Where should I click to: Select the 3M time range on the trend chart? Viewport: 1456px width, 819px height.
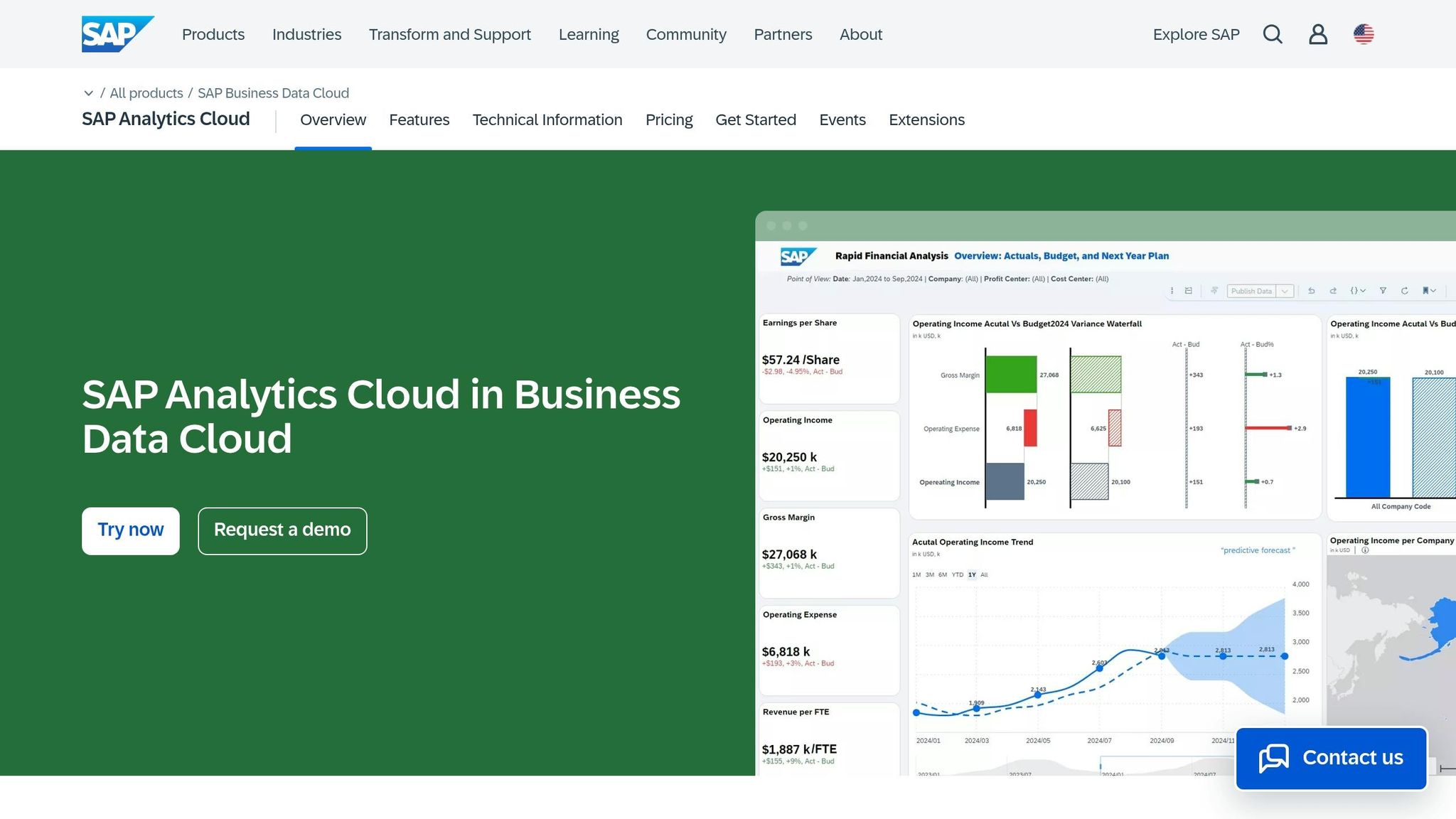coord(930,574)
